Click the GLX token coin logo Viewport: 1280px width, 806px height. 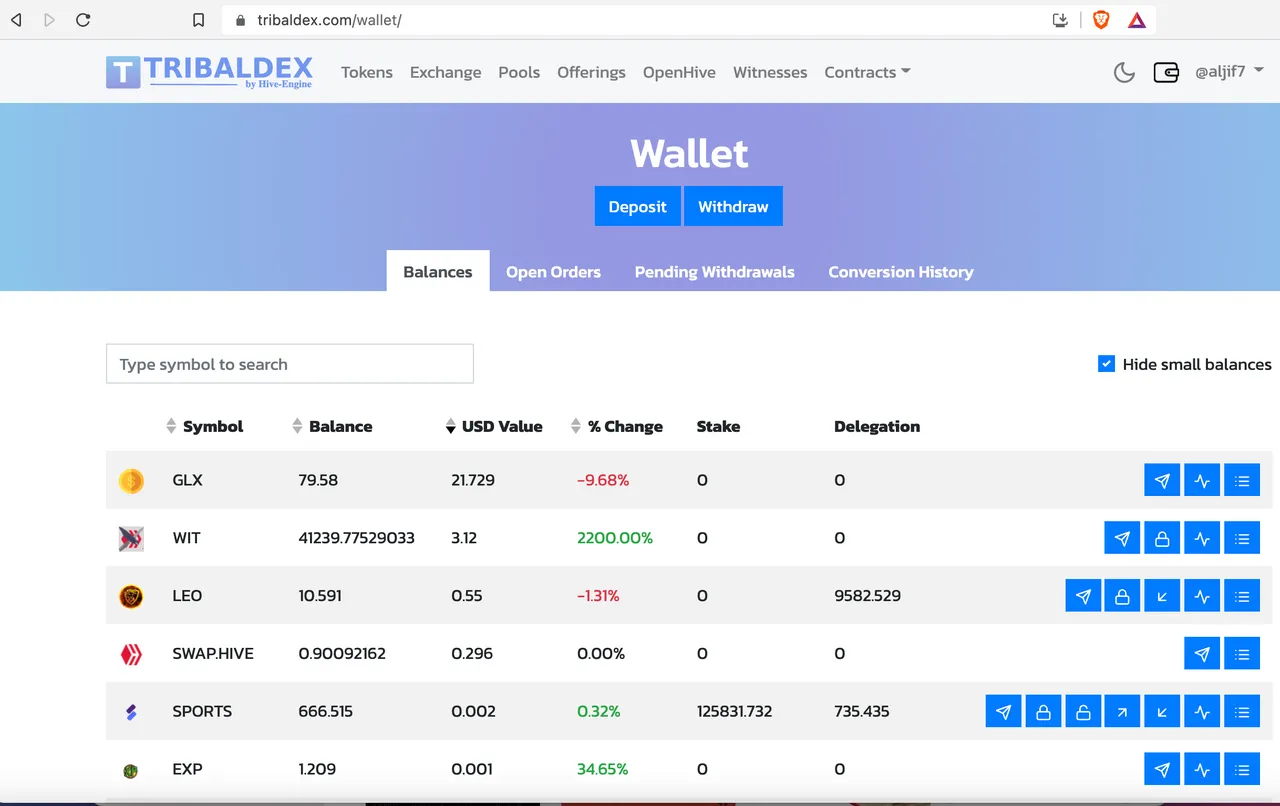tap(131, 481)
